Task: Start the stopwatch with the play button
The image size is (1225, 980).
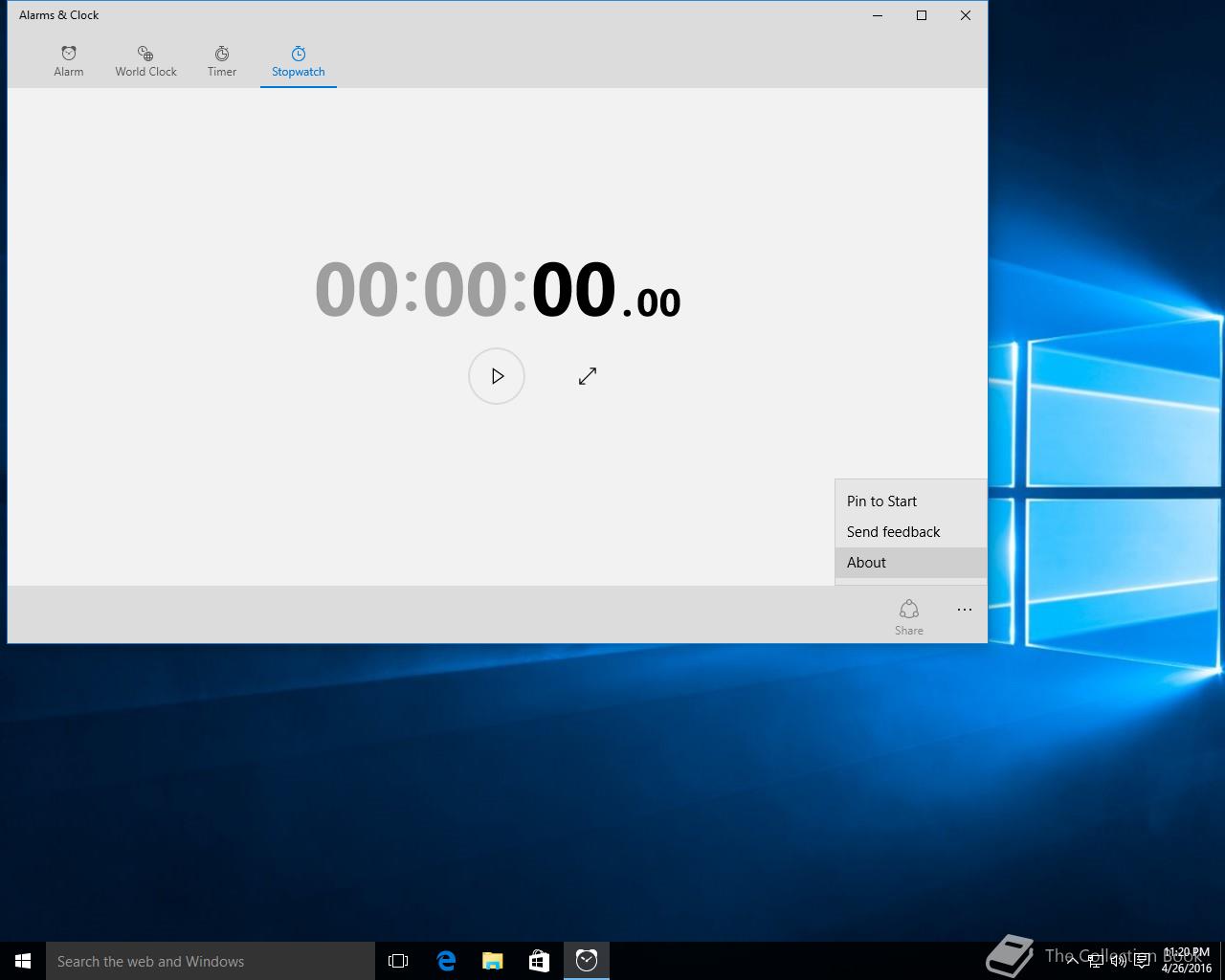Action: click(497, 376)
